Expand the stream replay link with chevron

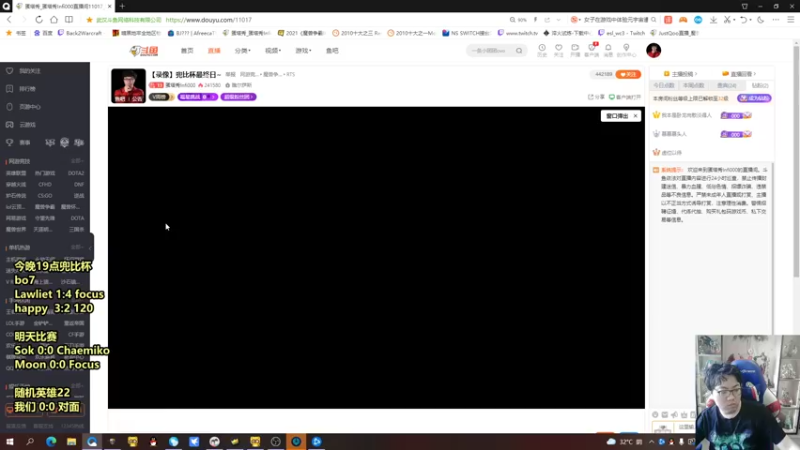(739, 74)
